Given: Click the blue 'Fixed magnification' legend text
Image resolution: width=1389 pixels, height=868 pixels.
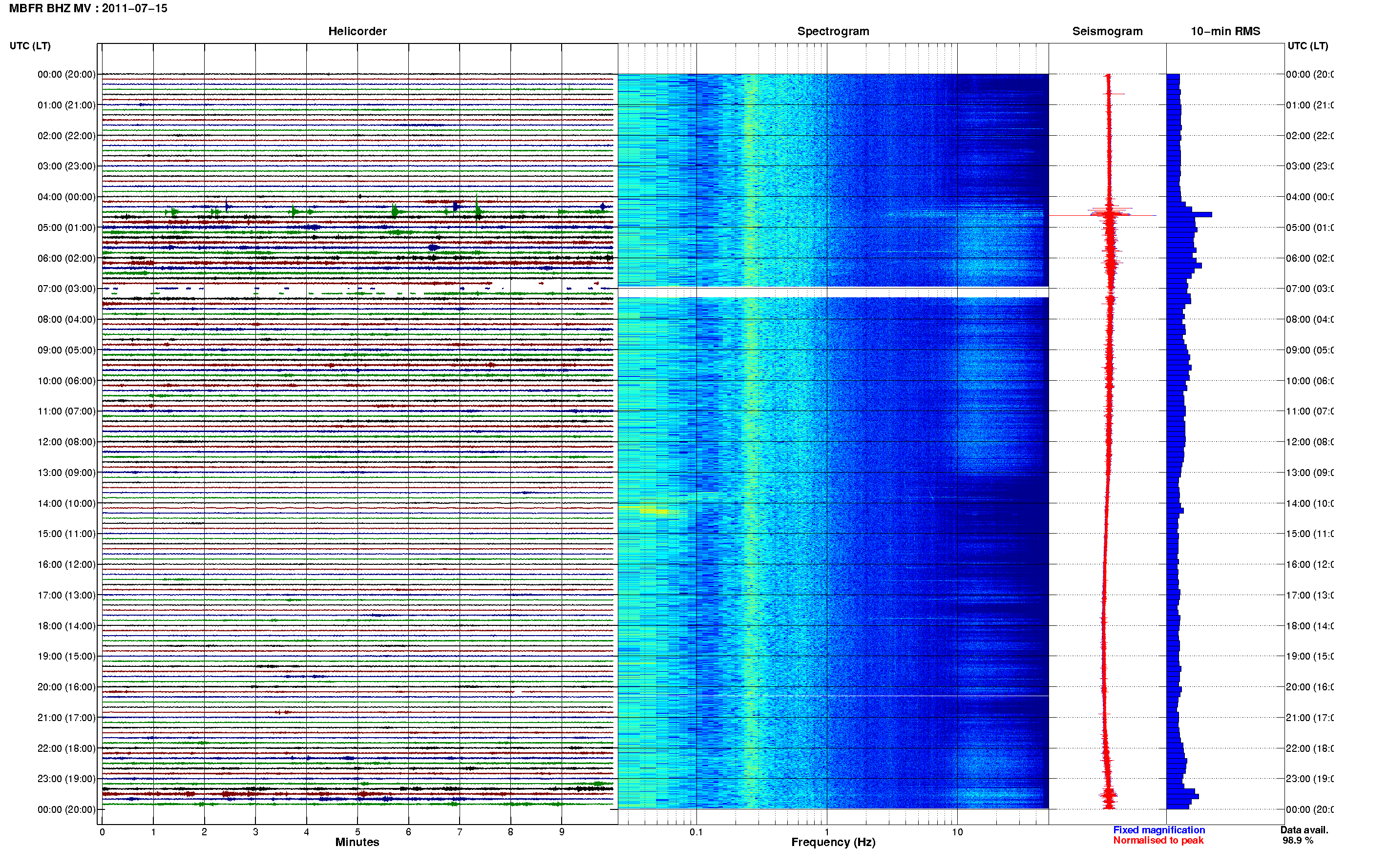Looking at the screenshot, I should [x=1159, y=830].
